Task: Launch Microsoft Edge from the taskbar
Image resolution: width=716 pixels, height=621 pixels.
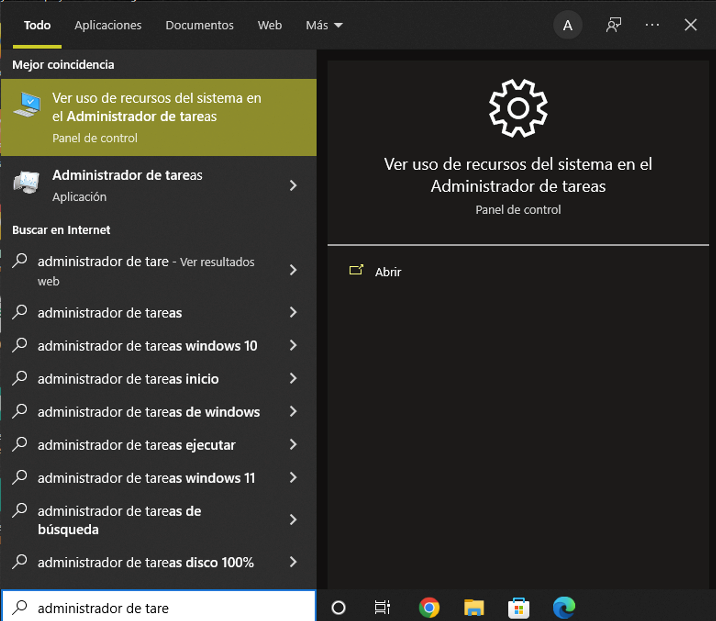Action: tap(565, 607)
